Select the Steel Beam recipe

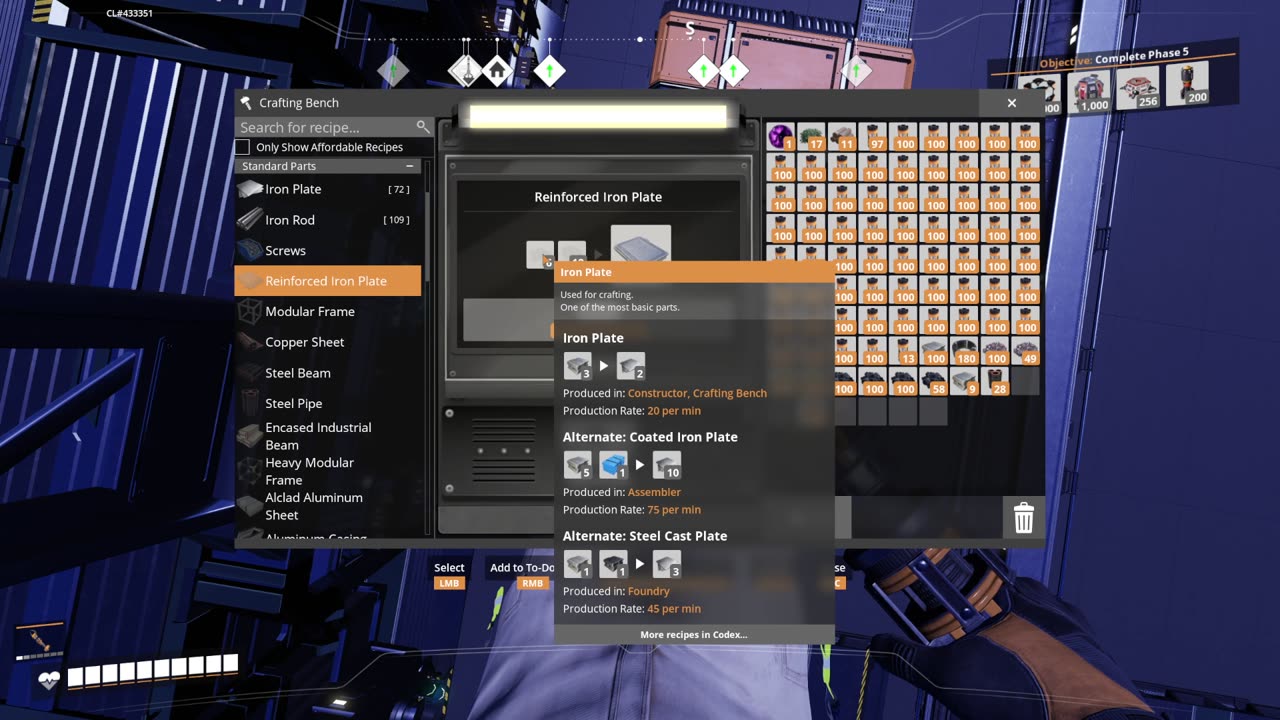(327, 373)
